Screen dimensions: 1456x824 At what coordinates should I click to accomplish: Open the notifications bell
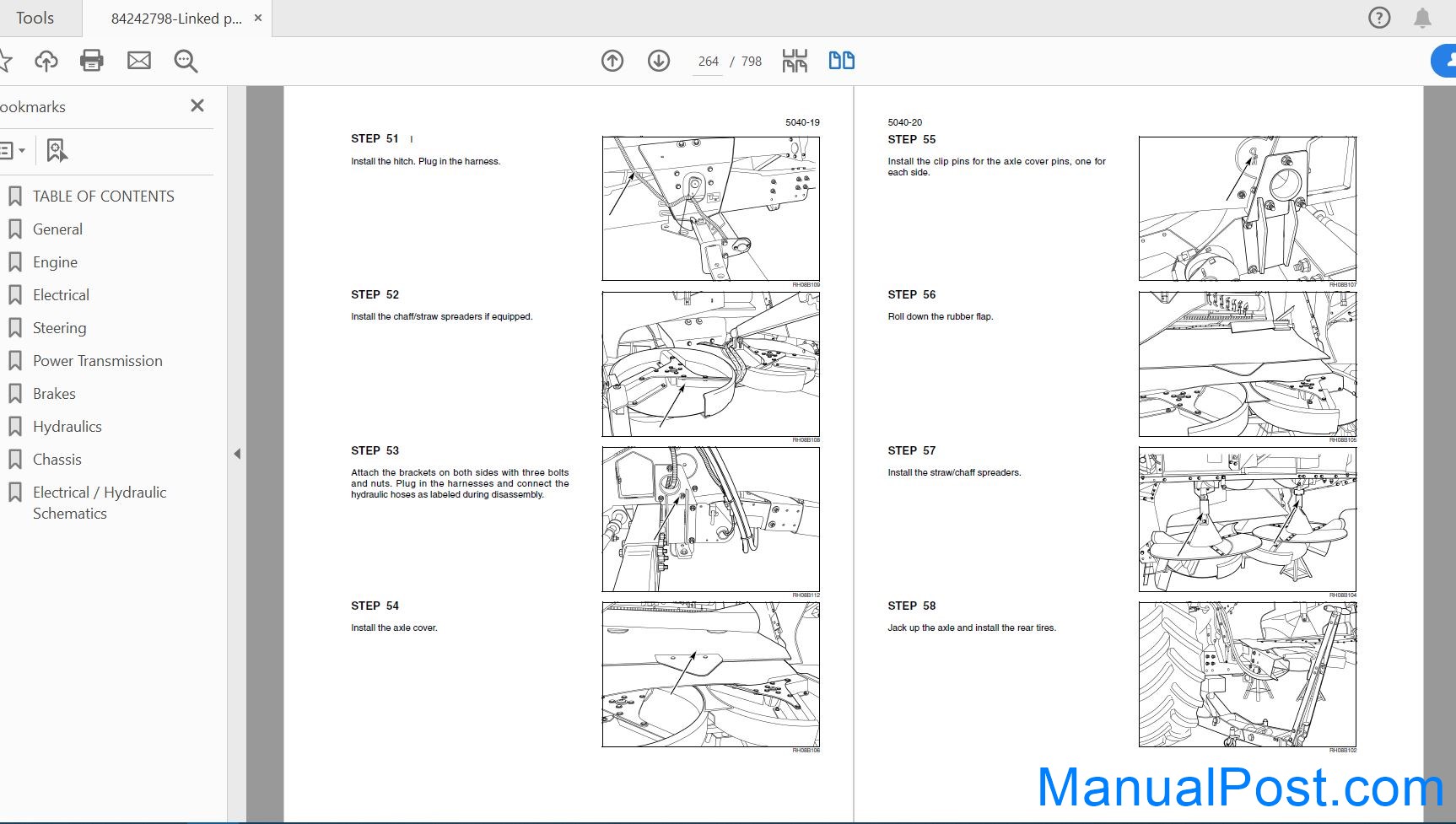pos(1422,18)
